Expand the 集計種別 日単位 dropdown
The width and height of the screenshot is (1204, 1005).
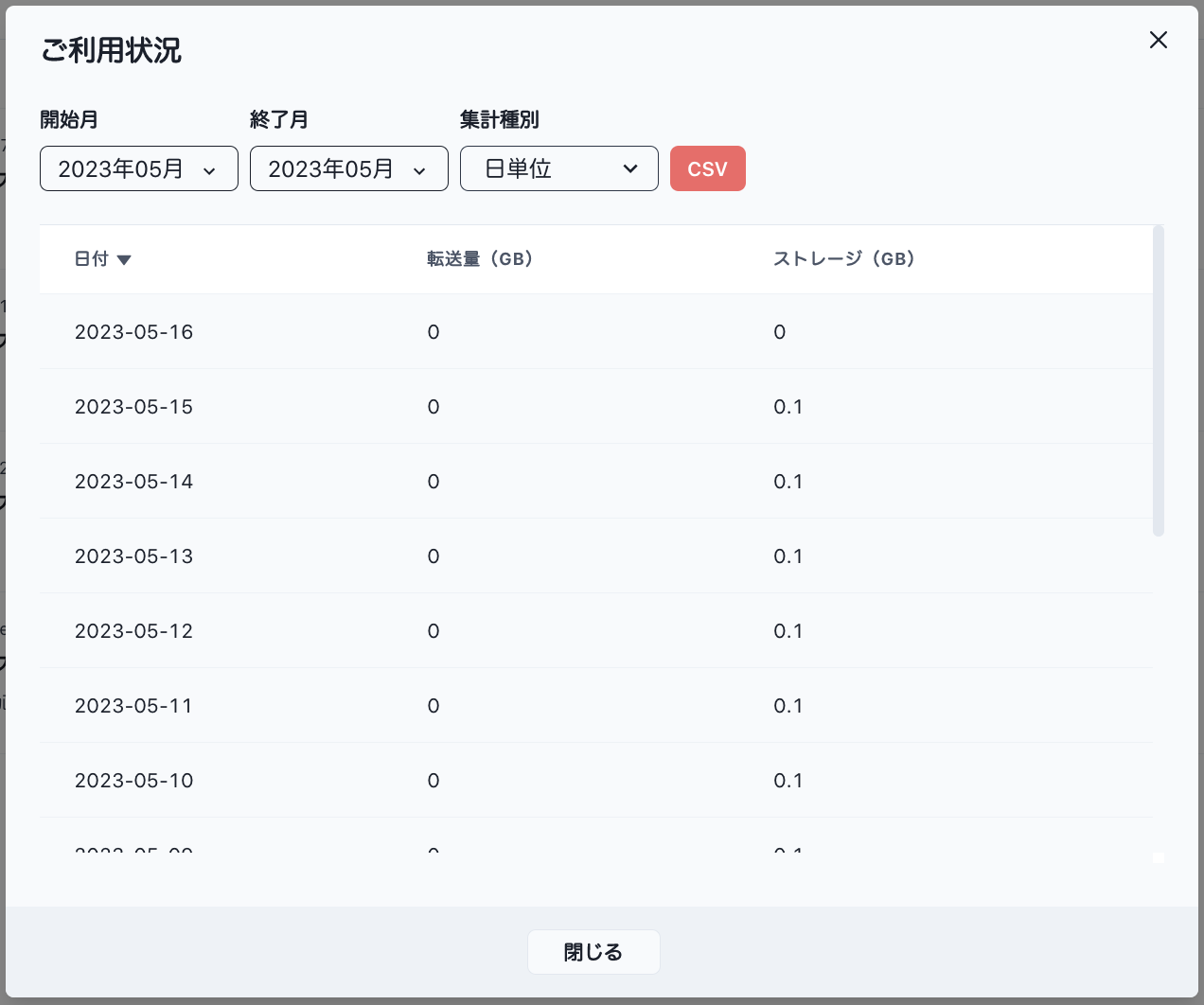coord(558,168)
